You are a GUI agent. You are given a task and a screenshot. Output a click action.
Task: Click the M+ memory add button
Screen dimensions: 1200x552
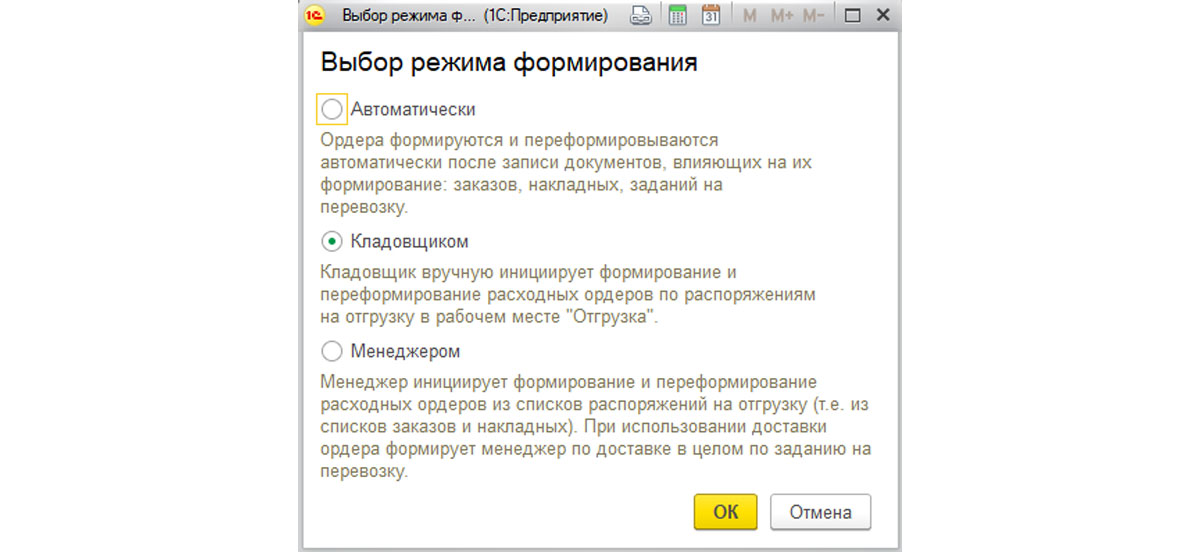point(783,16)
